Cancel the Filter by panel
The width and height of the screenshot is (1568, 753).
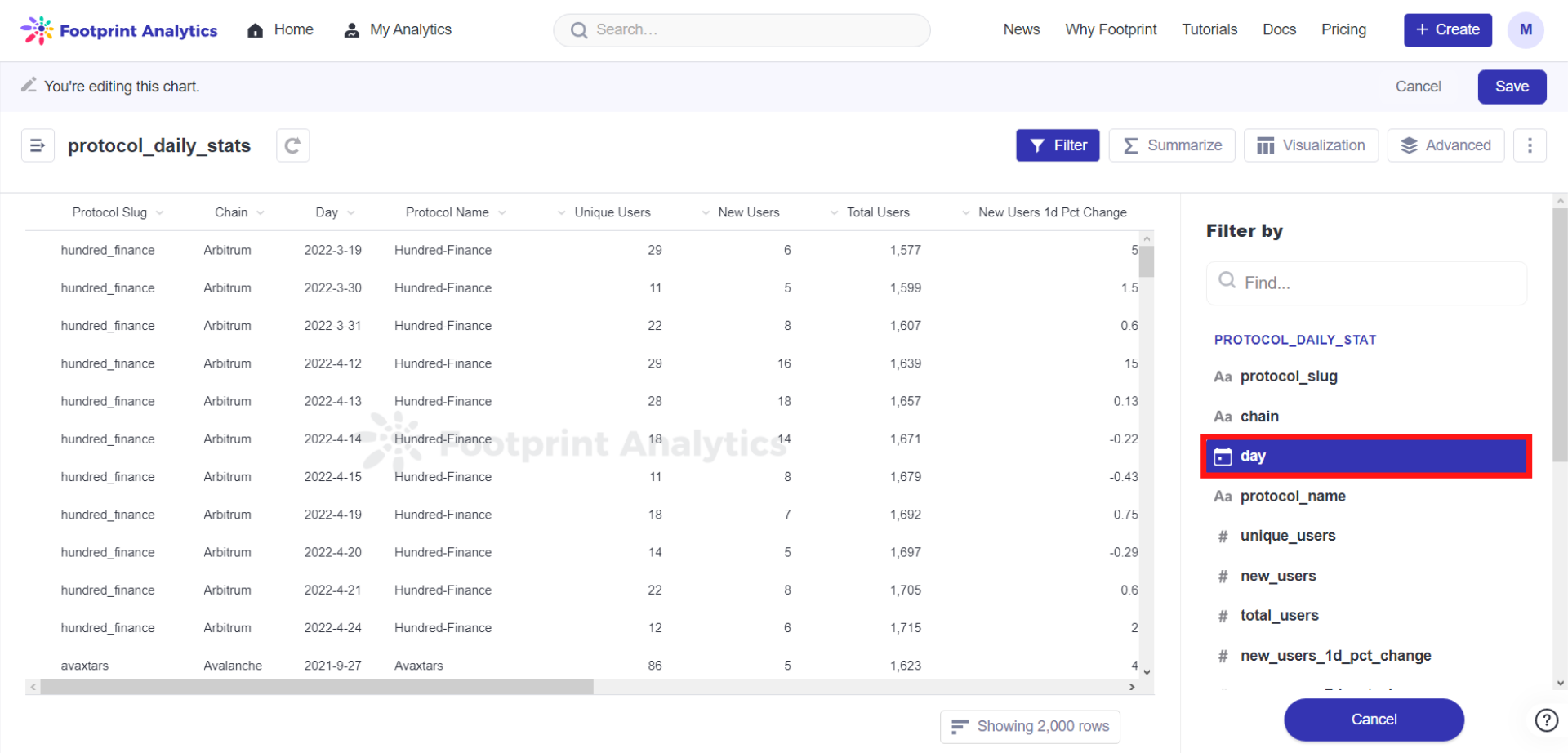[x=1374, y=720]
